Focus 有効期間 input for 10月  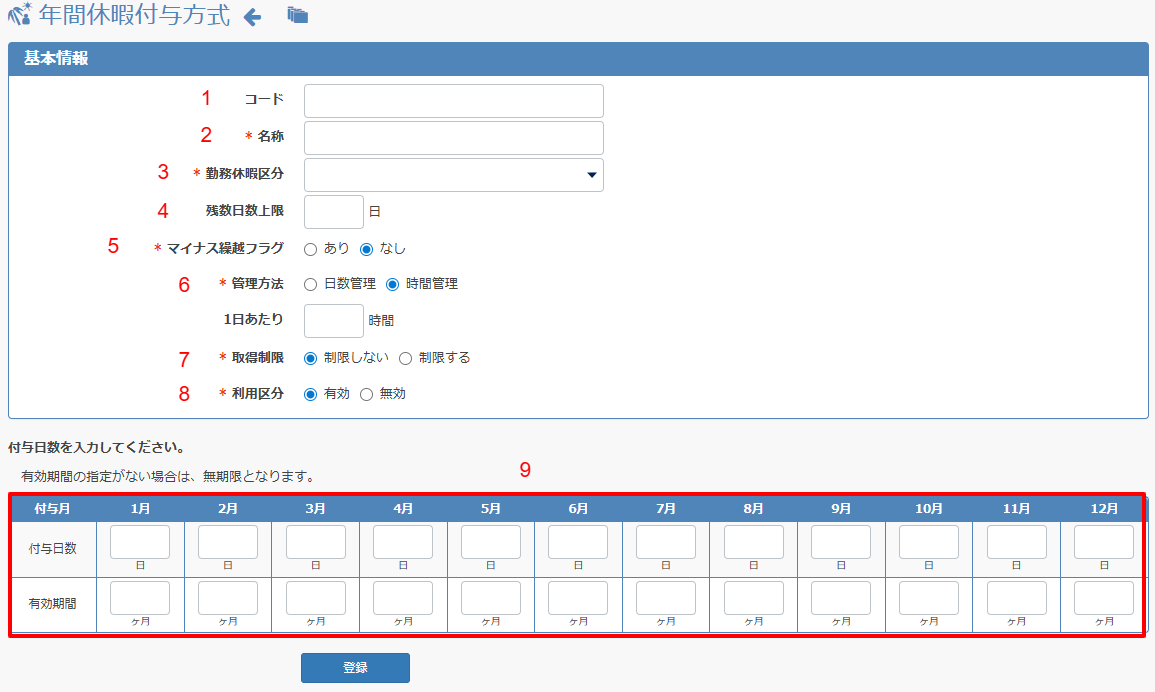click(x=929, y=598)
